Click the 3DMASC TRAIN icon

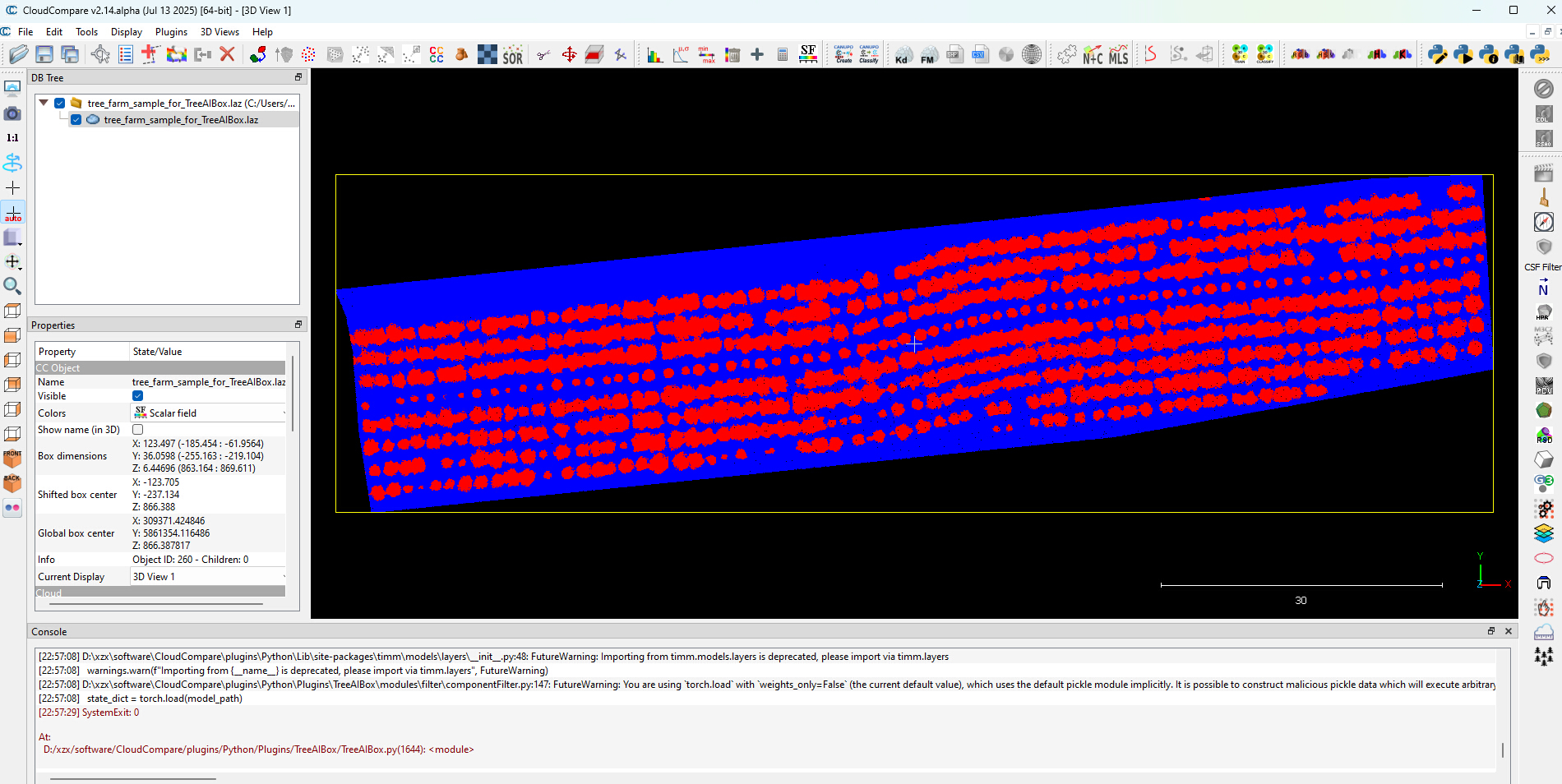[x=1239, y=54]
